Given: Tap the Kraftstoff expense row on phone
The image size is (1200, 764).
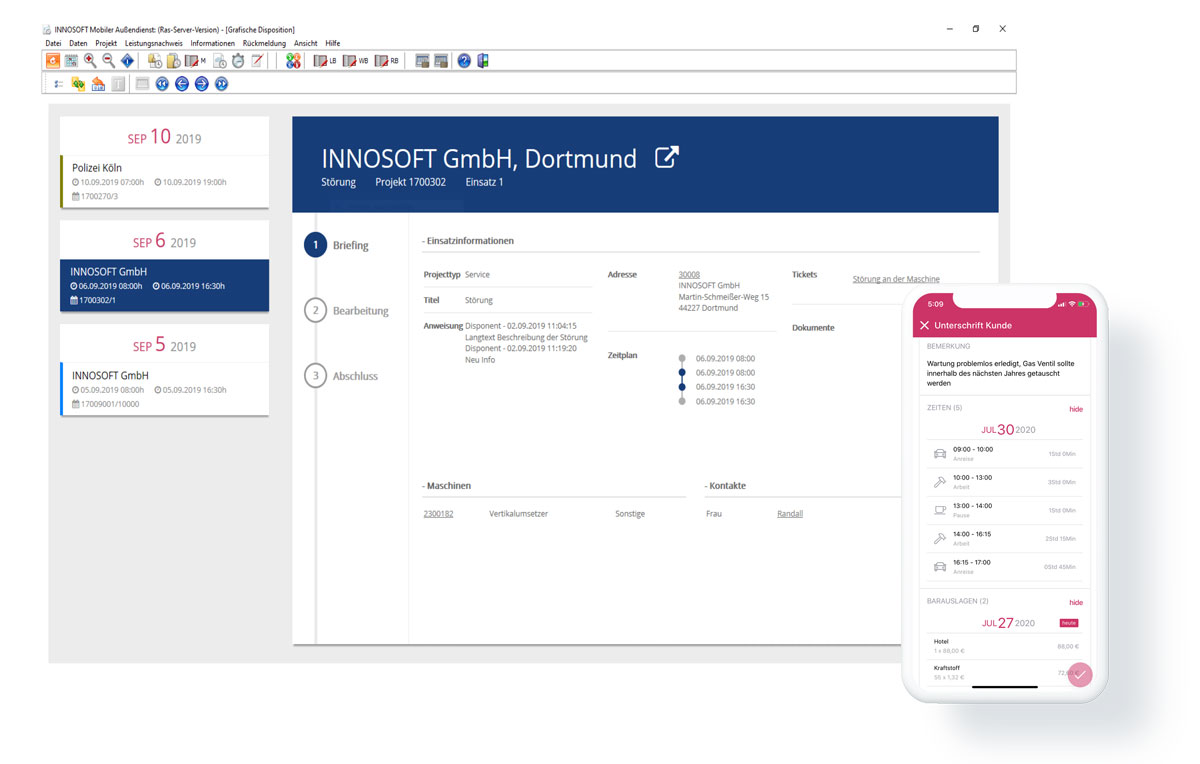Looking at the screenshot, I should [1004, 672].
